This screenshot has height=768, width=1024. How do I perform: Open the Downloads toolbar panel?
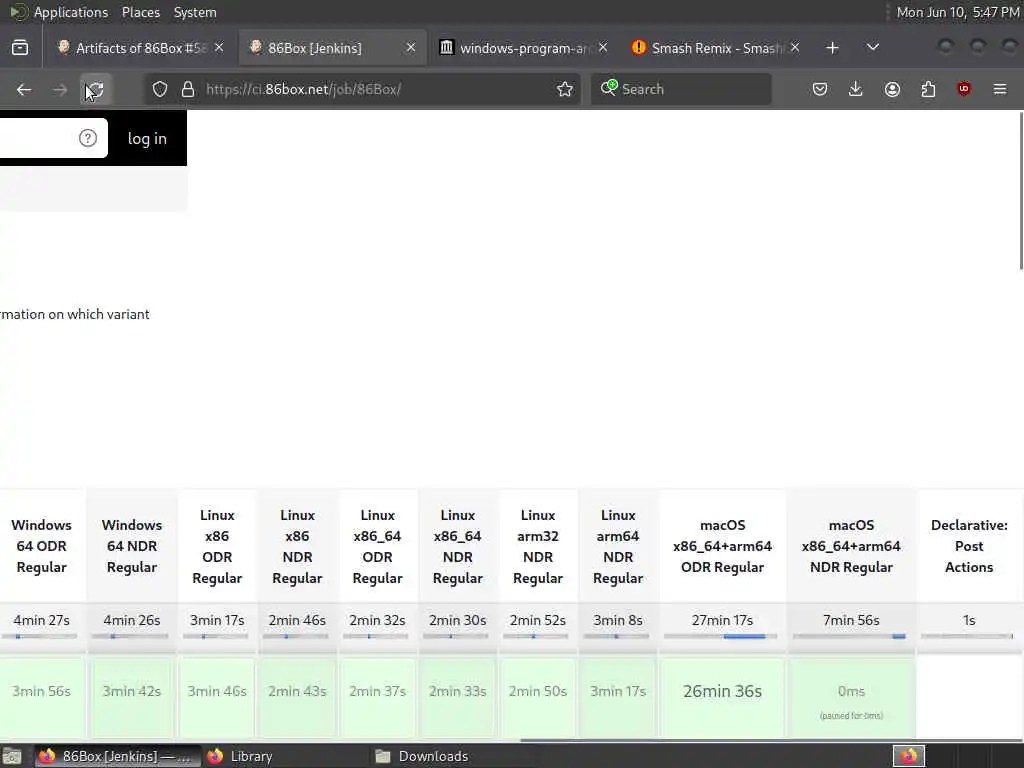coord(856,89)
